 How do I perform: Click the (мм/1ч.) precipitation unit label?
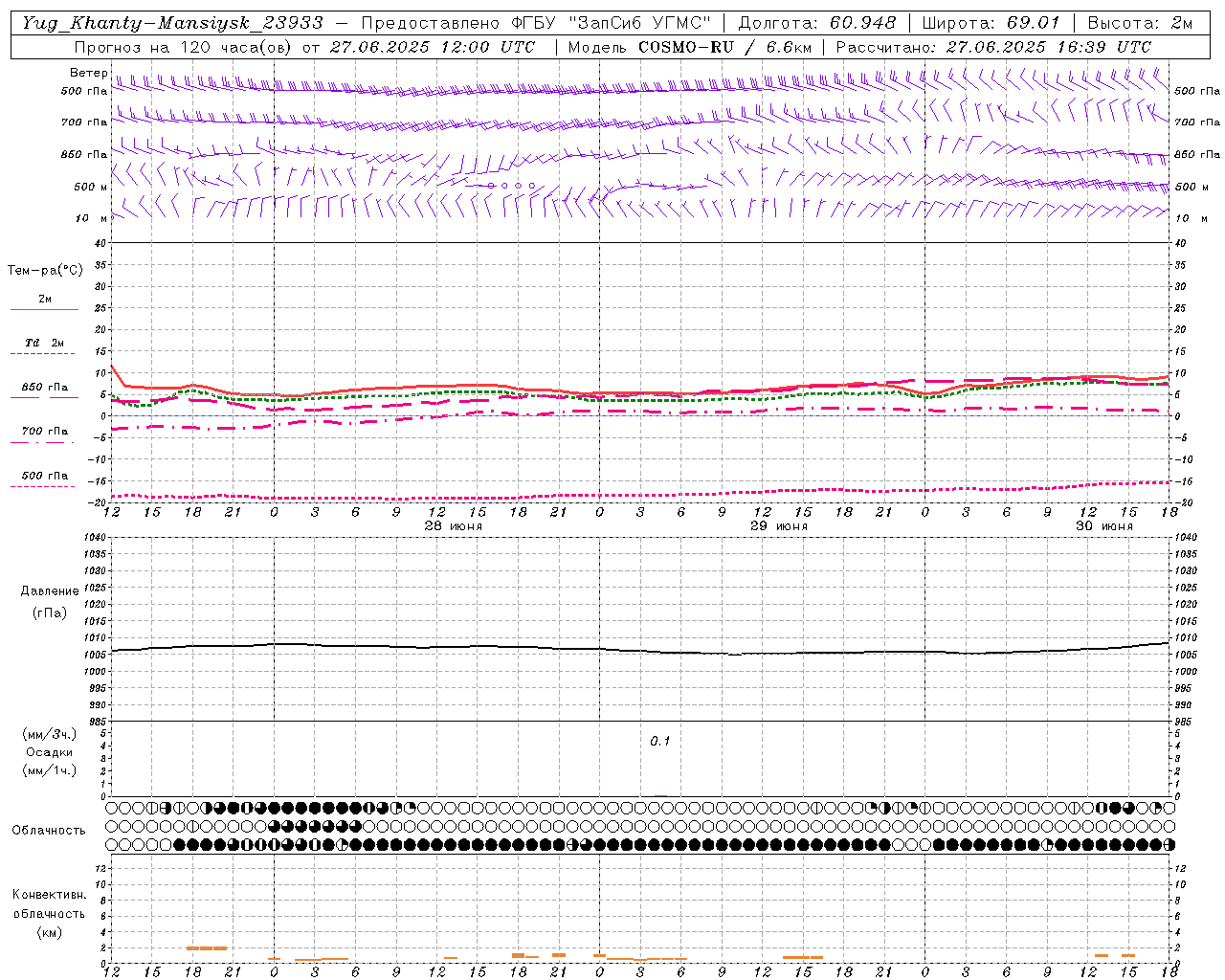[x=50, y=771]
